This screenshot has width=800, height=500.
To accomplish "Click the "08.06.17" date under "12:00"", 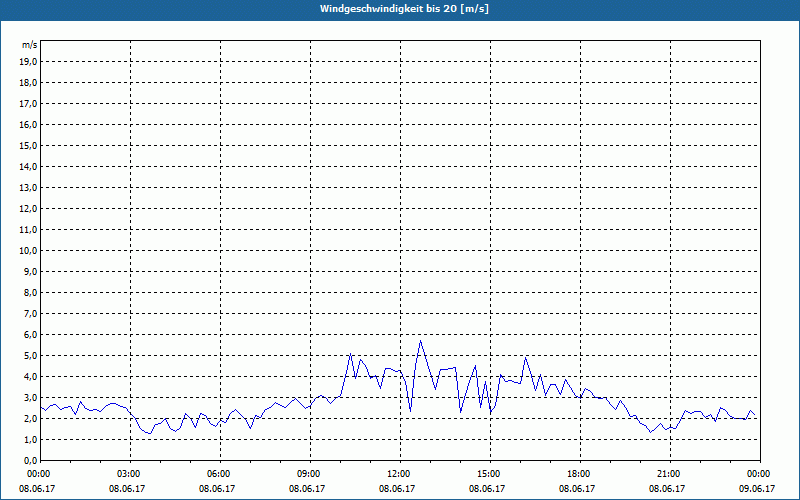I will click(x=397, y=488).
